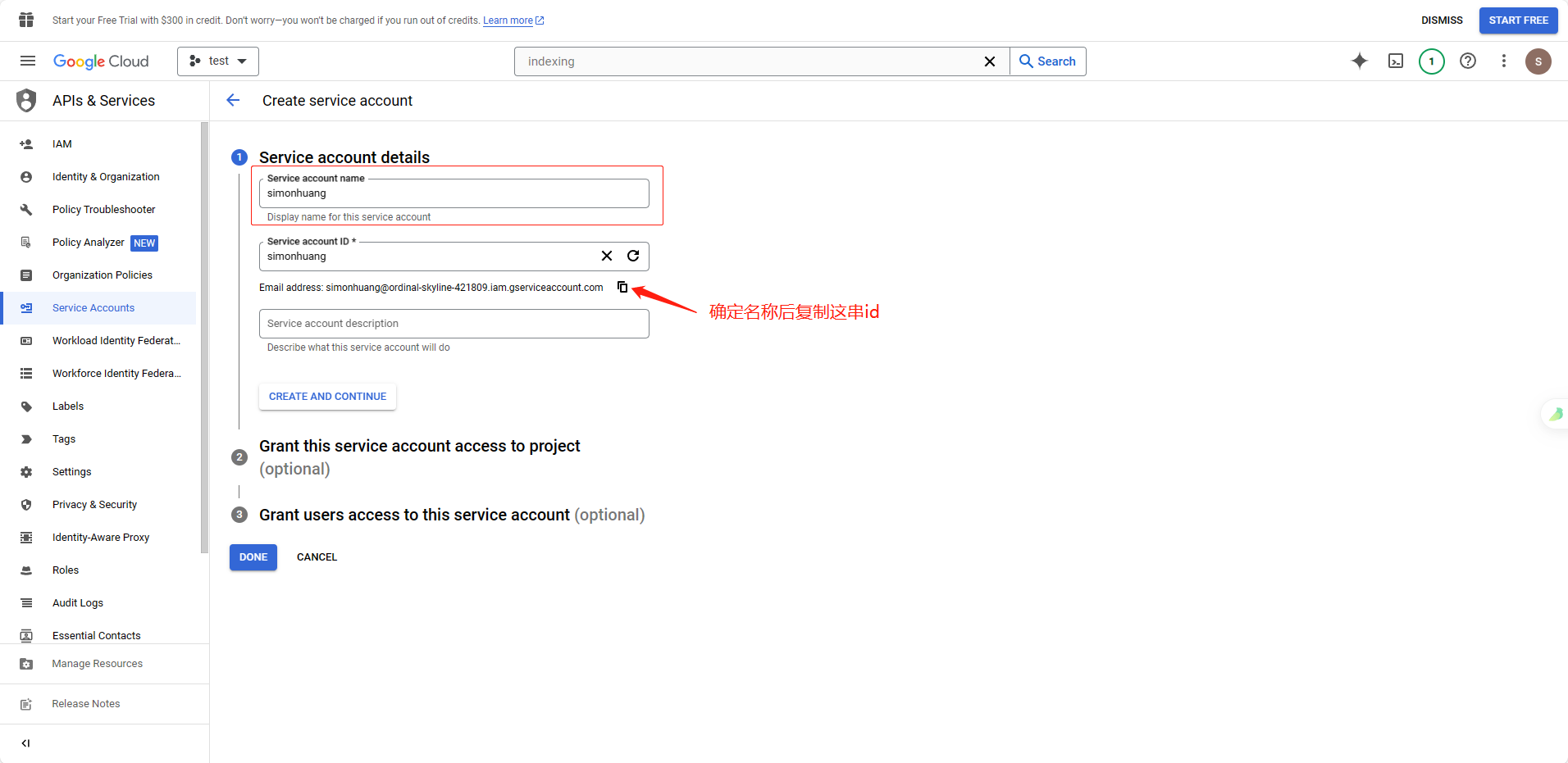The height and width of the screenshot is (763, 1568).
Task: Expand Grant this service account access step
Action: pos(419,457)
